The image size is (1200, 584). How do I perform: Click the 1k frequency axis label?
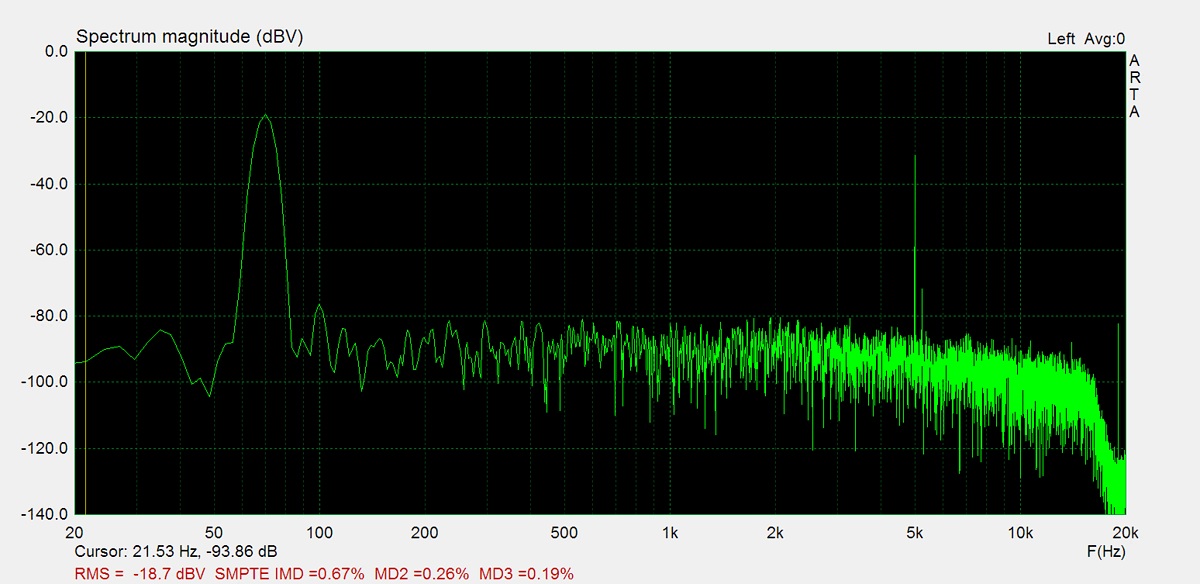pyautogui.click(x=670, y=531)
